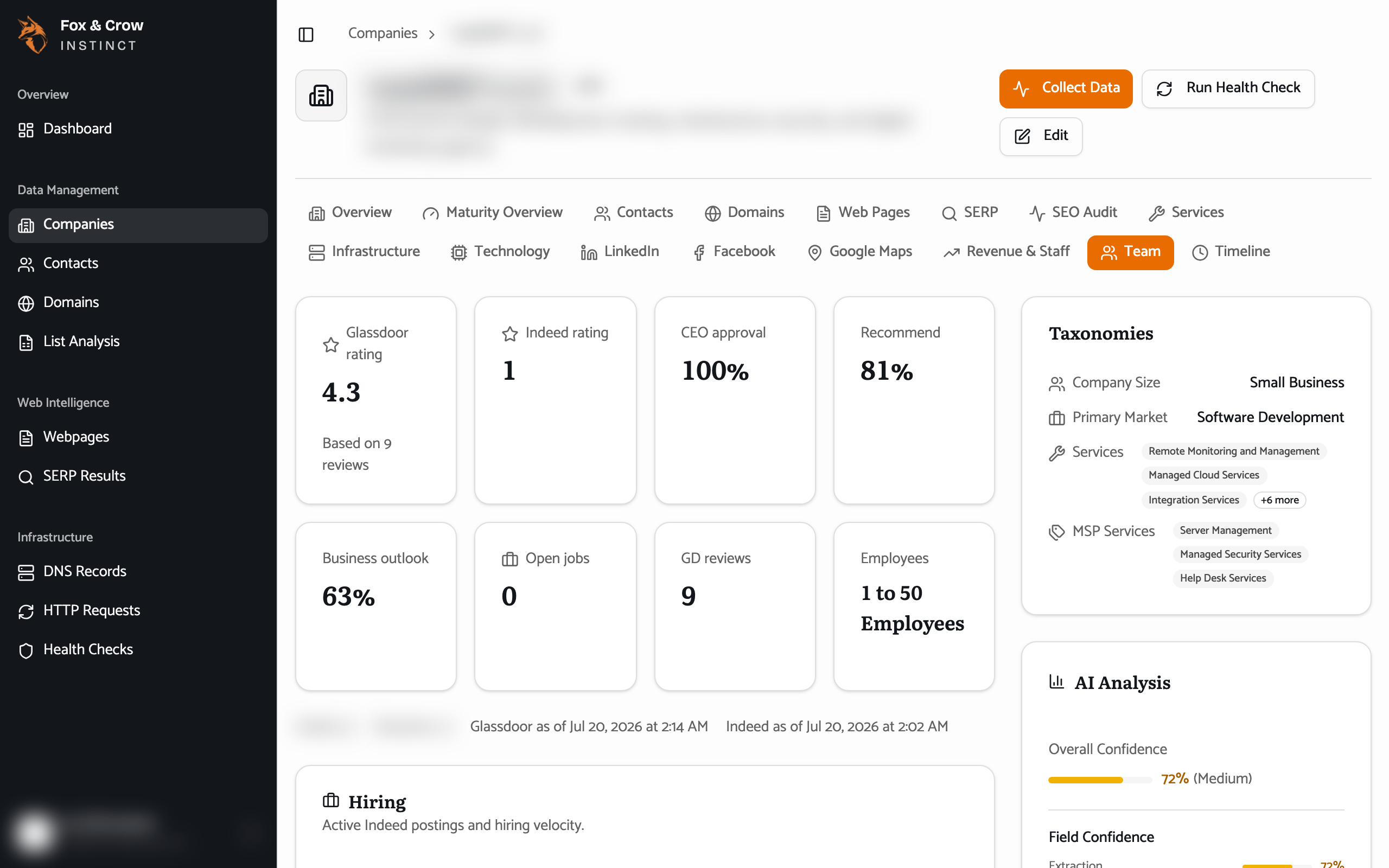The height and width of the screenshot is (868, 1389).
Task: Switch to the Revenue & Staff tab
Action: pos(1006,252)
